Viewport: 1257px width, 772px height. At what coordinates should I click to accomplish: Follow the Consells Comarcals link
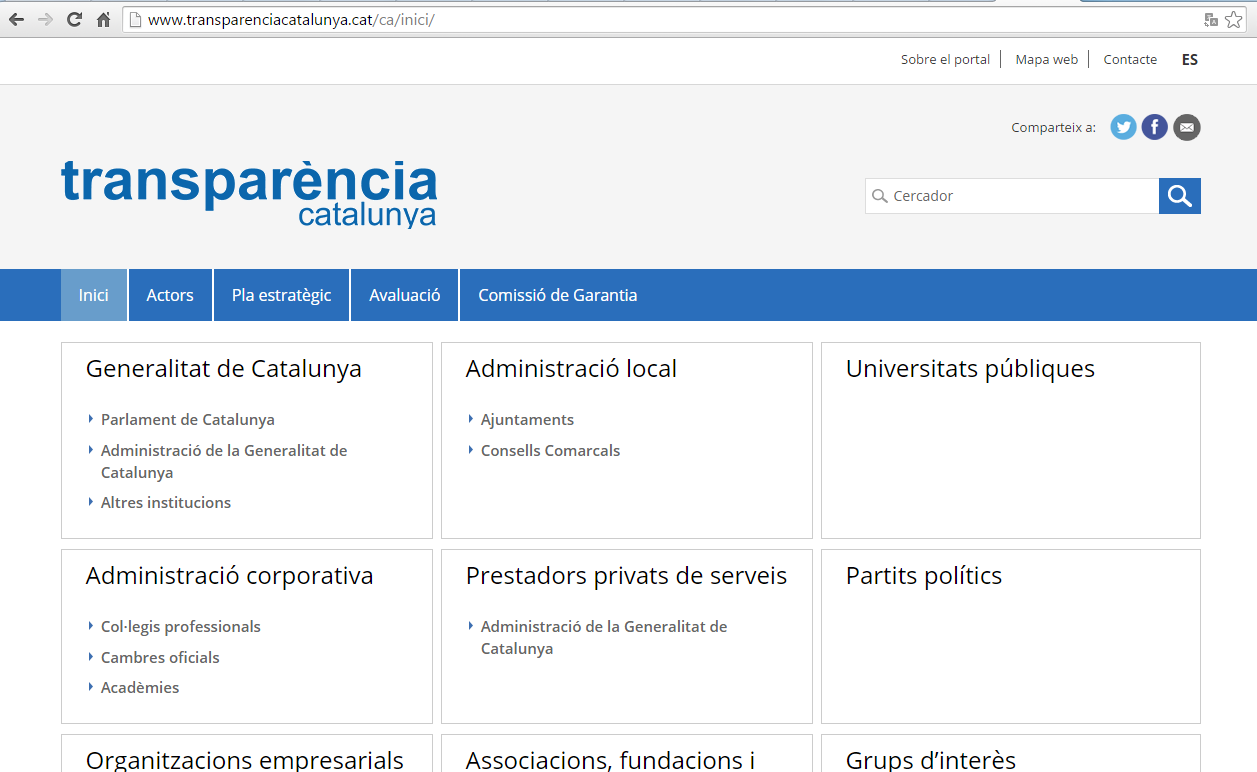click(550, 451)
